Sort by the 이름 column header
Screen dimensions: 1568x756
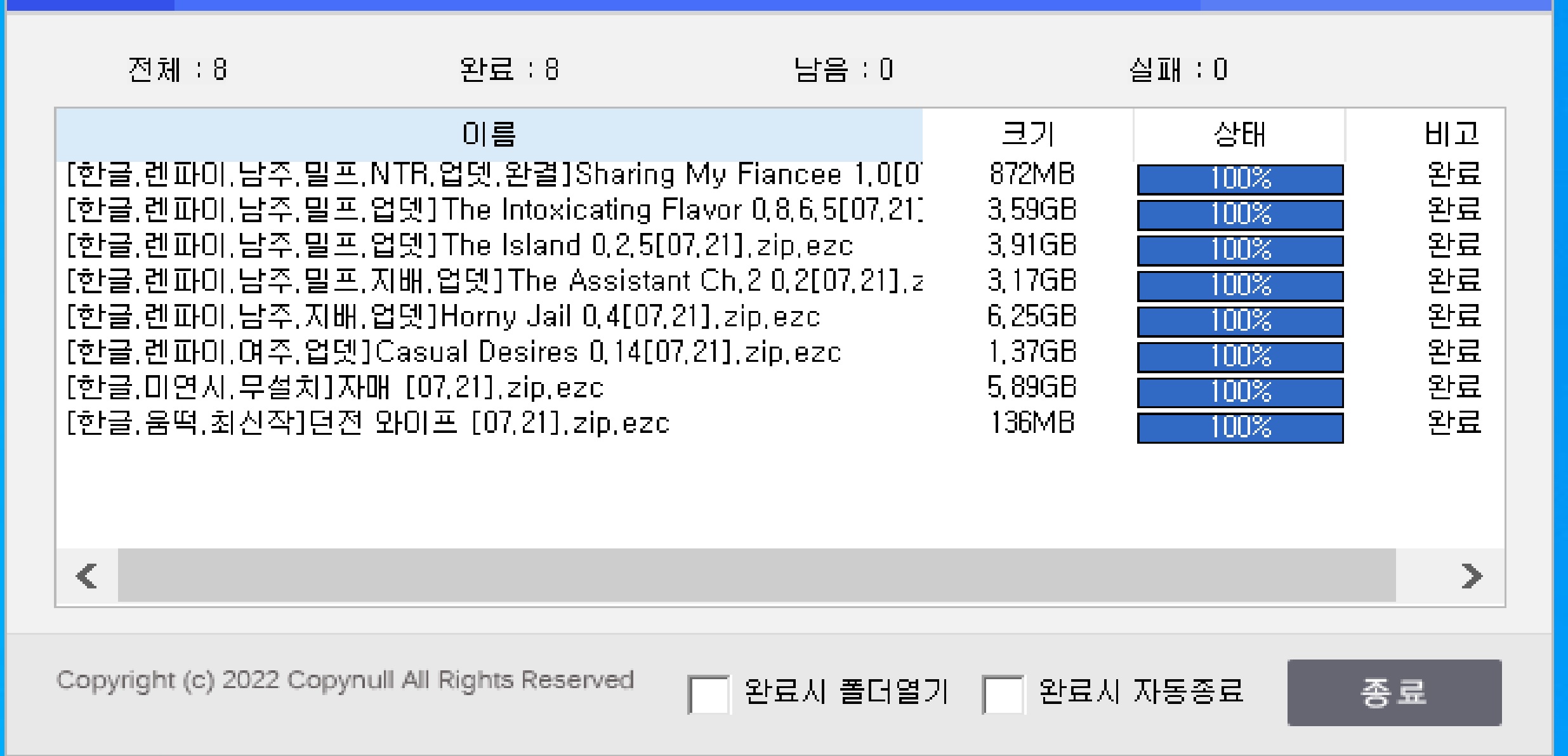[x=489, y=134]
